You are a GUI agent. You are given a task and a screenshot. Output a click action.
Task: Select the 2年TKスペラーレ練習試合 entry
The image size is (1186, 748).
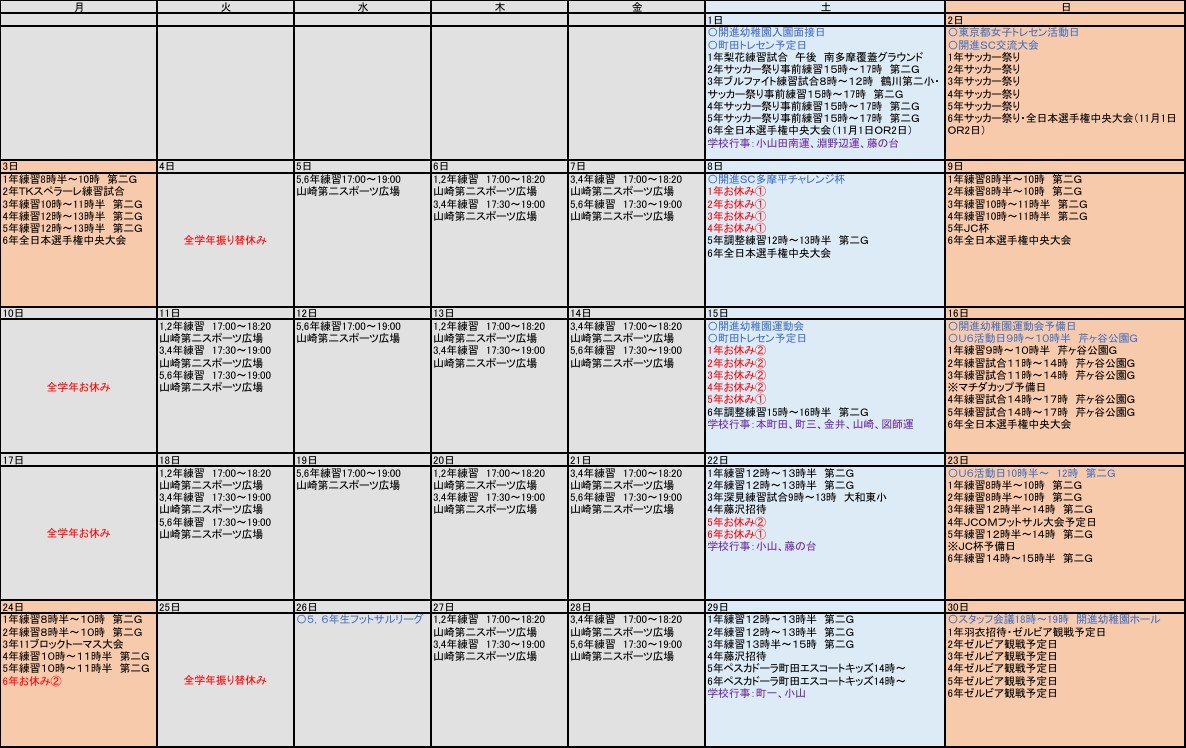64,191
